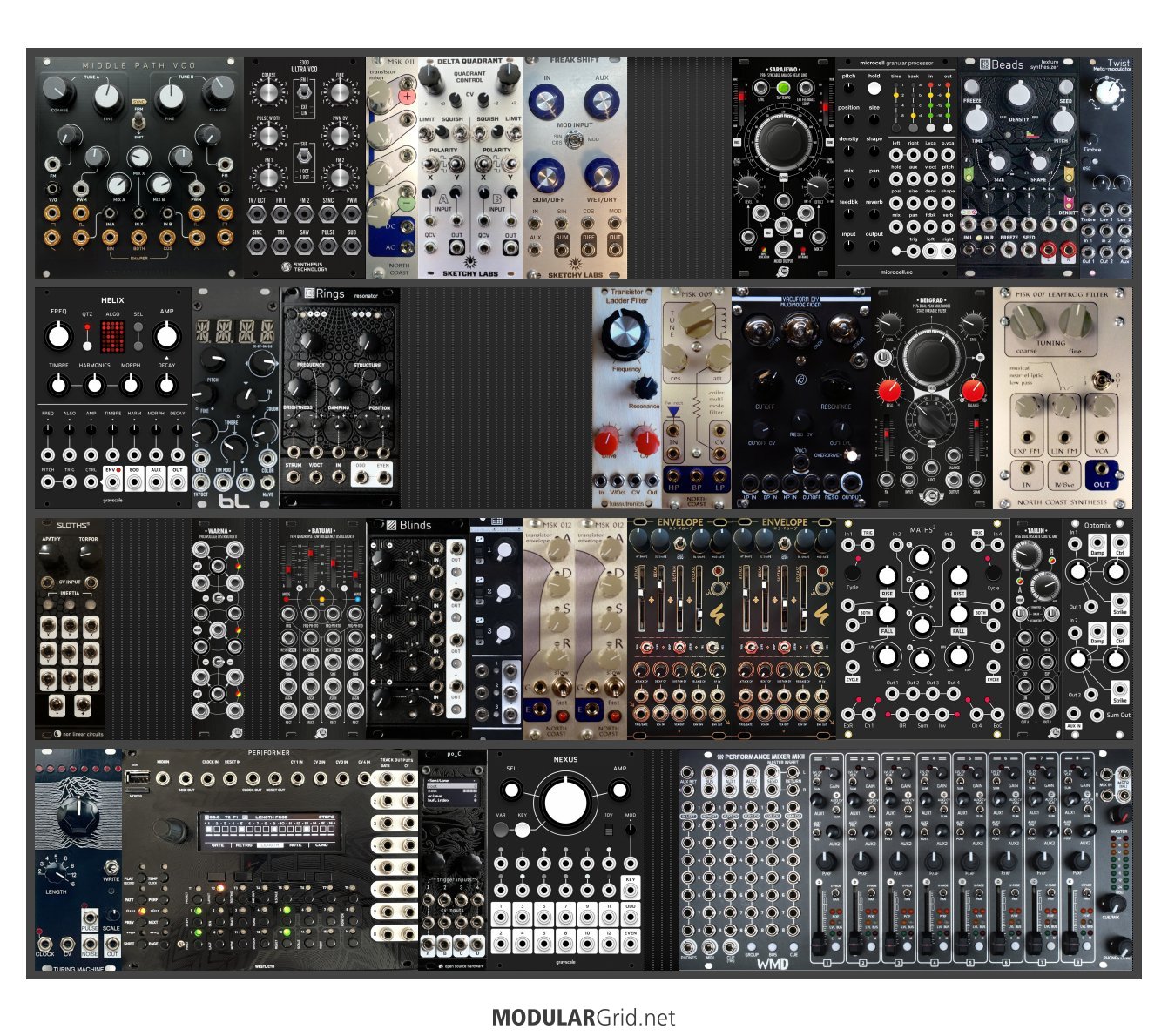Select the Blinds module
This screenshot has height=1036, width=1168.
(x=418, y=629)
